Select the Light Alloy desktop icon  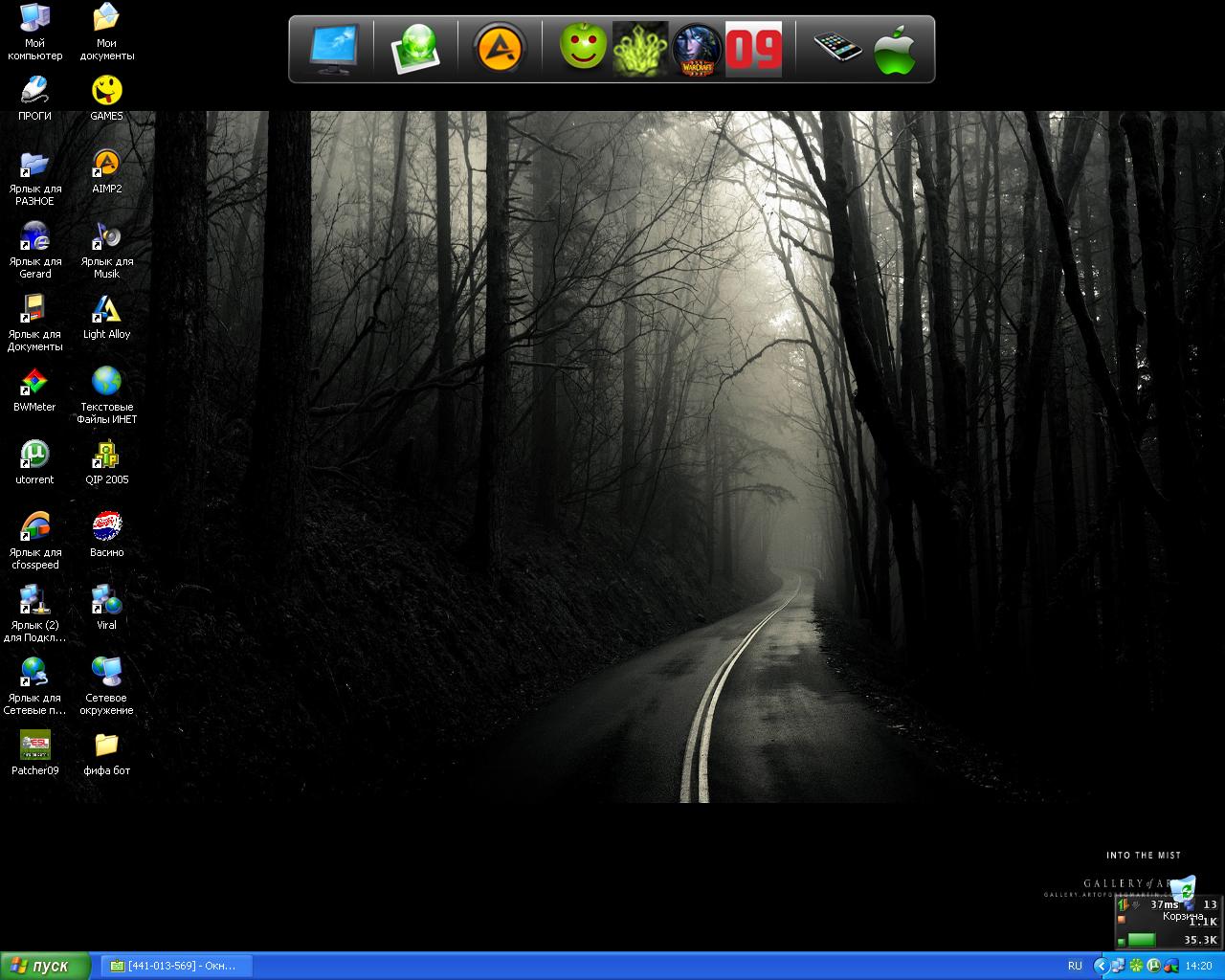pyautogui.click(x=106, y=318)
